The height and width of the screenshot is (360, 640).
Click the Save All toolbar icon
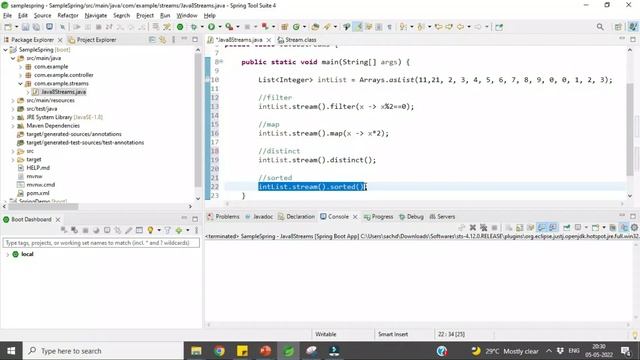coord(36,27)
